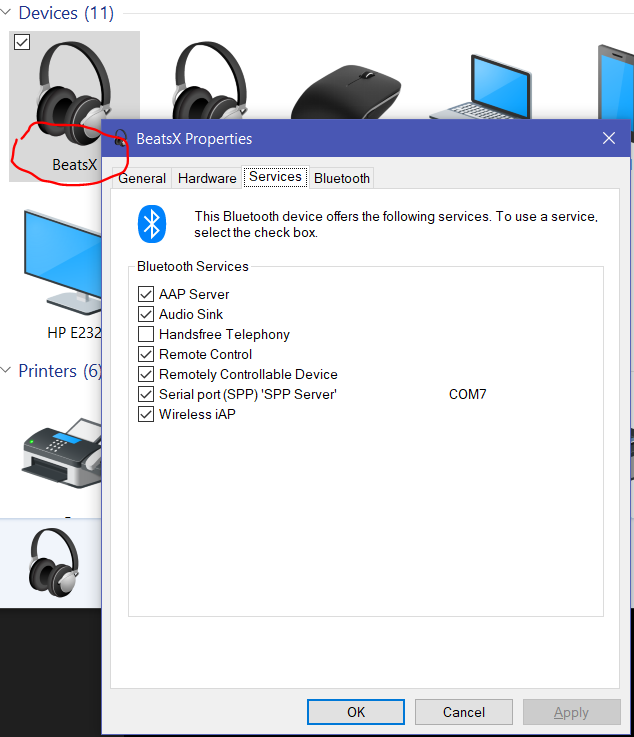
Task: Switch to the Bluetooth tab
Action: click(x=342, y=178)
